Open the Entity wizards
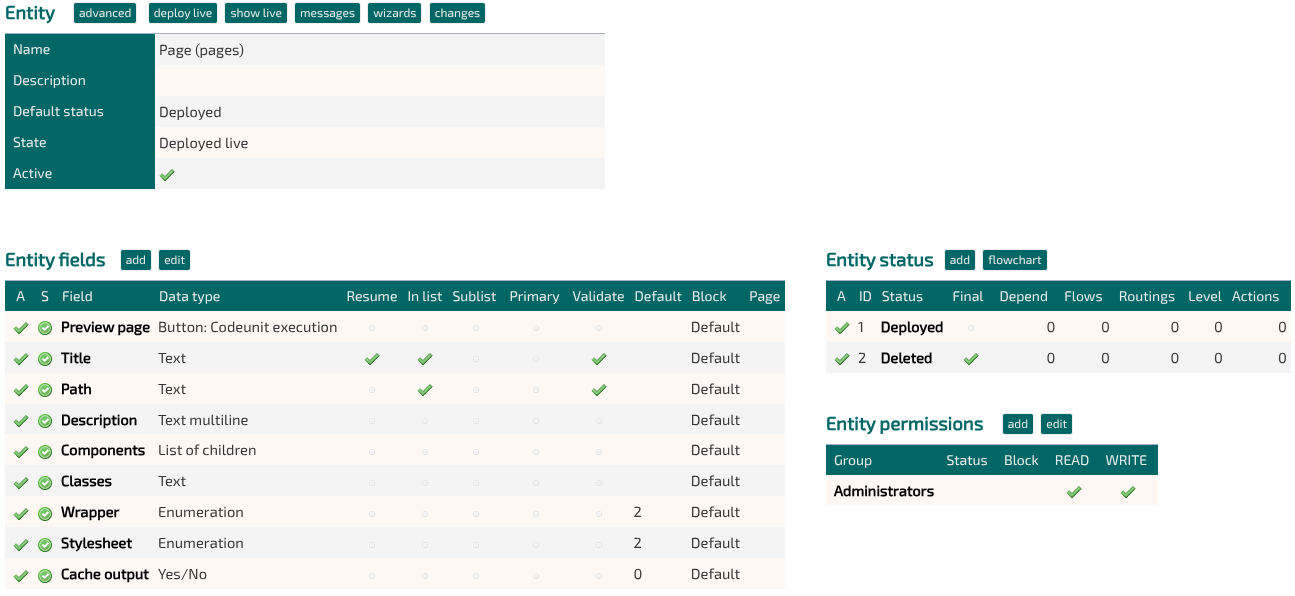This screenshot has width=1295, height=596. pyautogui.click(x=395, y=13)
